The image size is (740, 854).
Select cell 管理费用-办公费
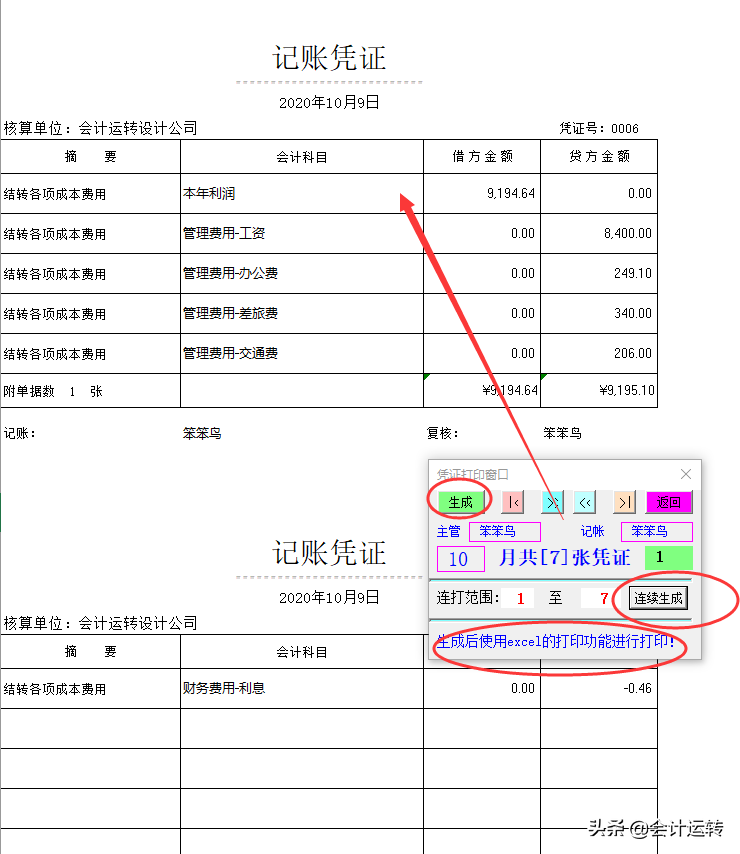(302, 273)
